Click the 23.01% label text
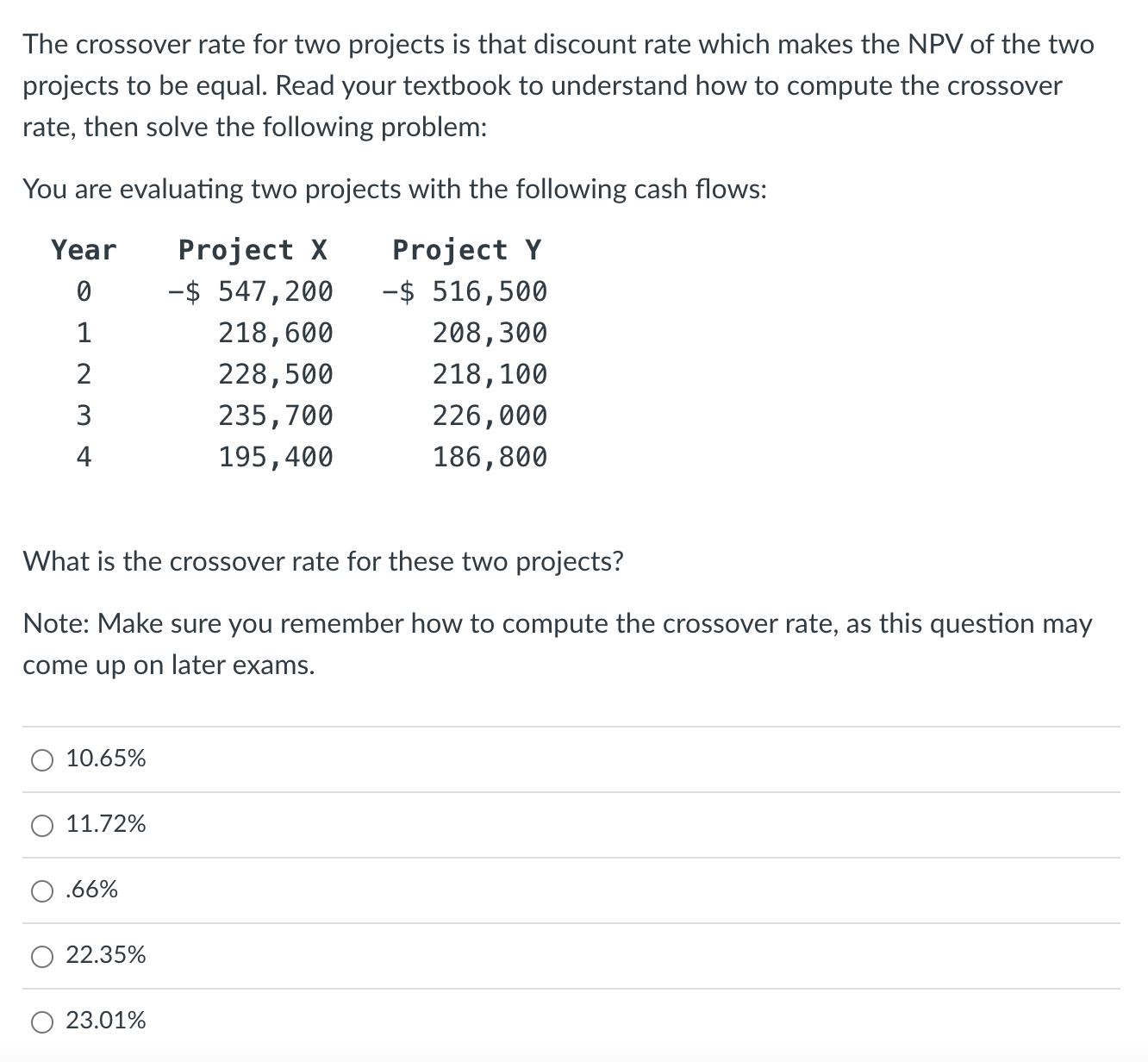This screenshot has height=1062, width=1148. [x=105, y=1021]
